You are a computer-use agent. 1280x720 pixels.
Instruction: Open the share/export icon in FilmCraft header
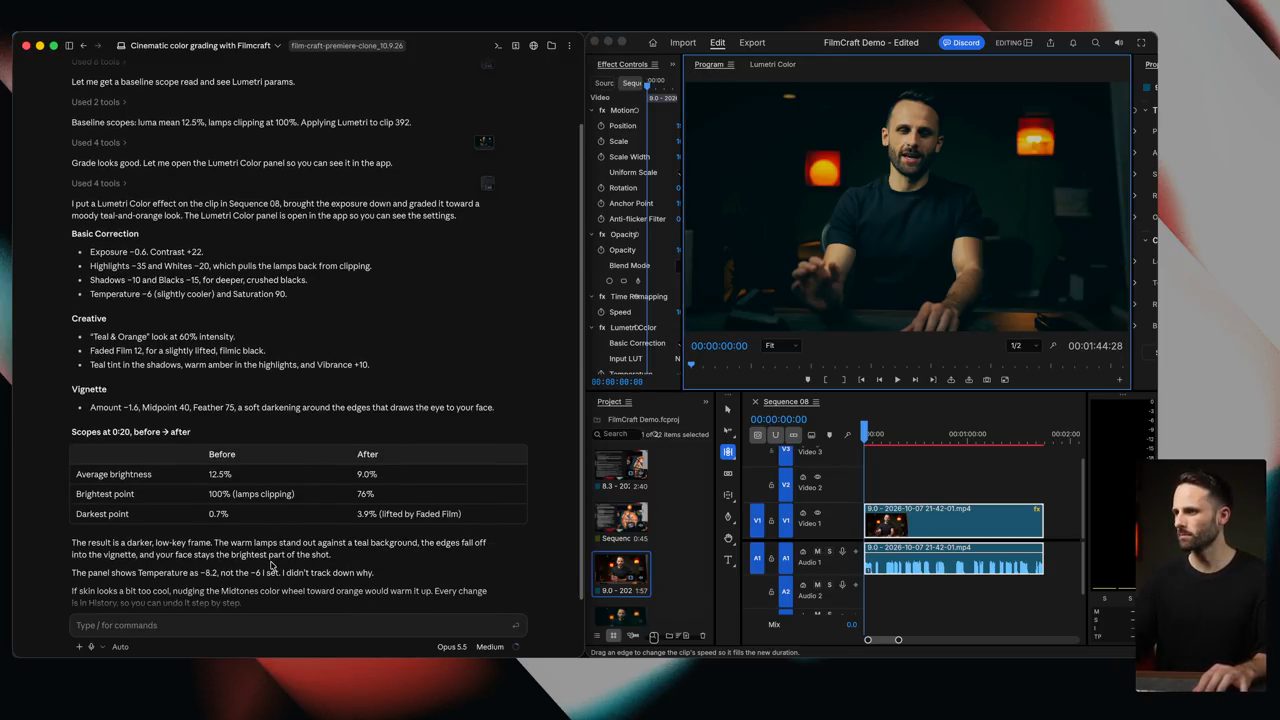point(1050,43)
